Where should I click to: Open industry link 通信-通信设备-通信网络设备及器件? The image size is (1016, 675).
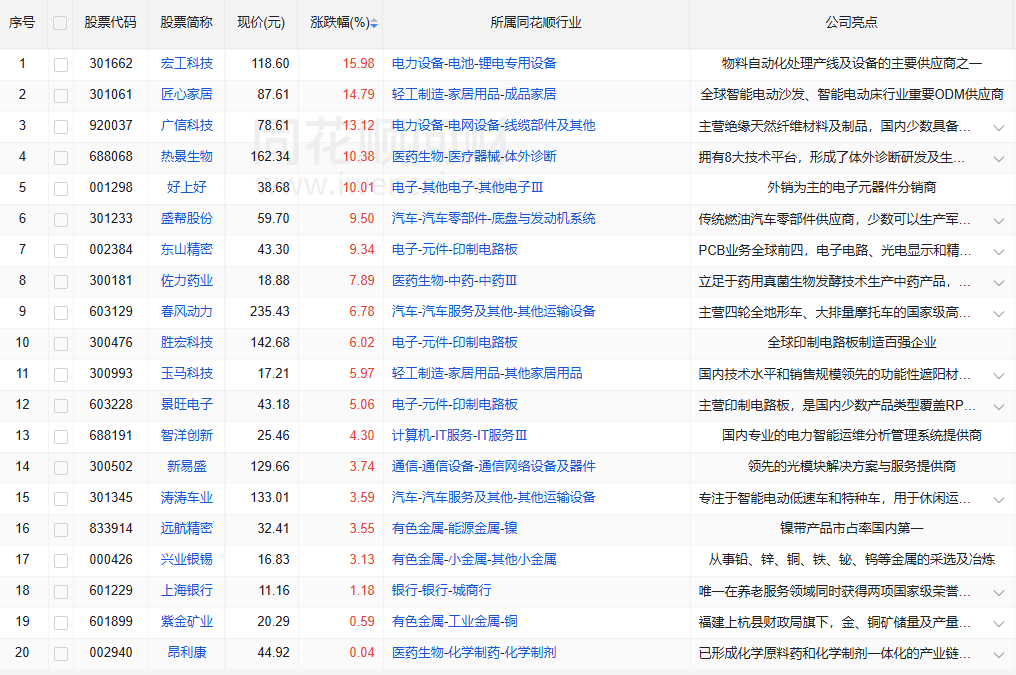(494, 466)
